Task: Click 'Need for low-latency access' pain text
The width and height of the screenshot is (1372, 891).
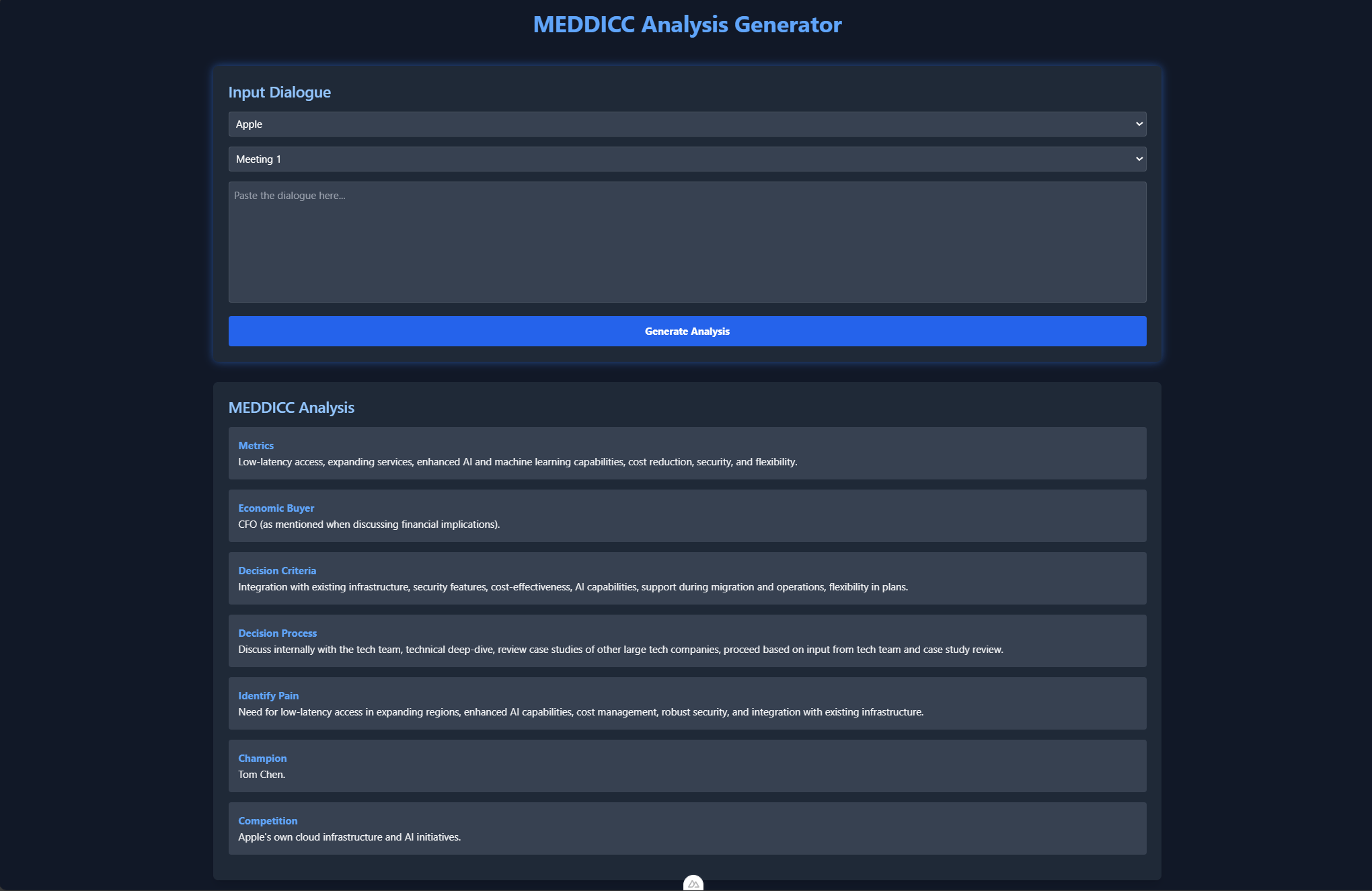Action: pos(581,712)
